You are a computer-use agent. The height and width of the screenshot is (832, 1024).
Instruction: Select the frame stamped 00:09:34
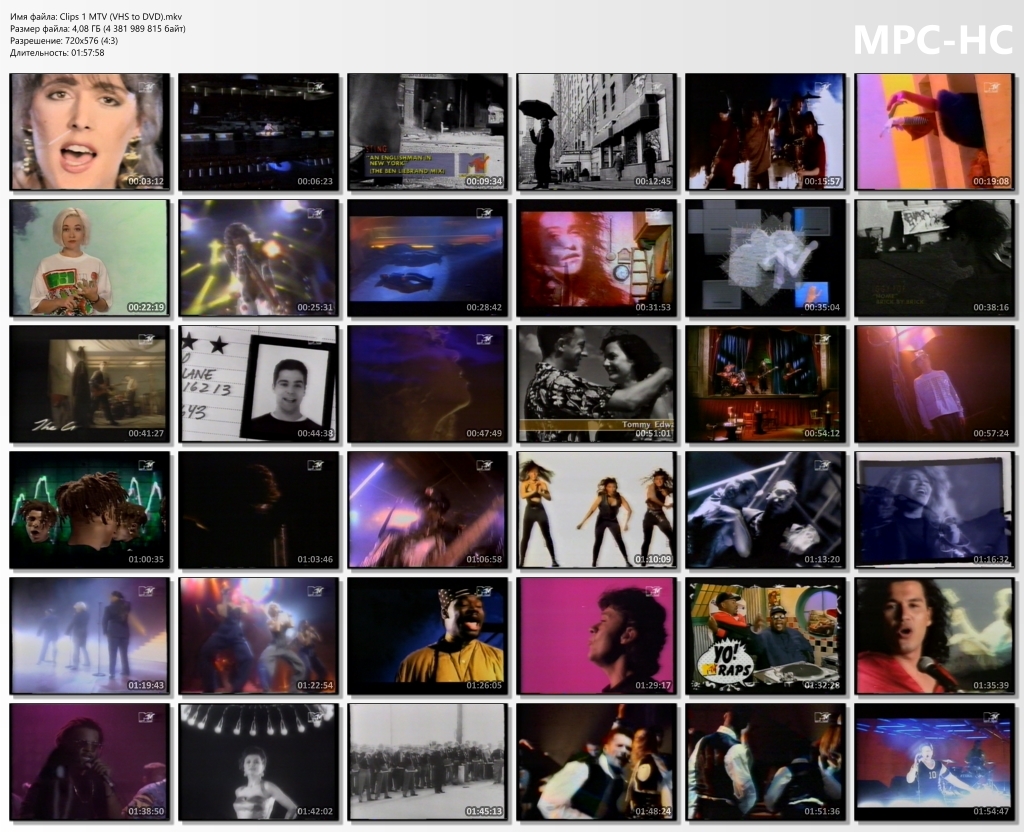click(428, 132)
